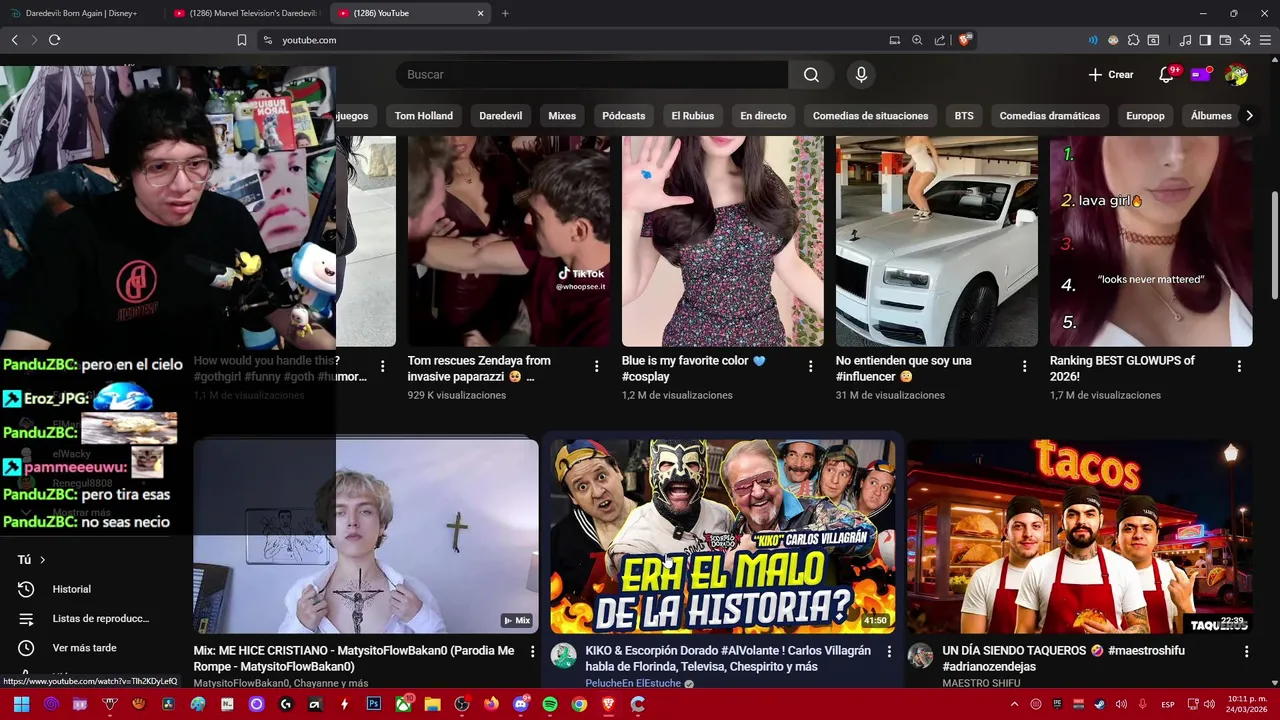Image resolution: width=1280 pixels, height=720 pixels.
Task: Open Brave Shields lion icon in address bar
Action: point(964,40)
